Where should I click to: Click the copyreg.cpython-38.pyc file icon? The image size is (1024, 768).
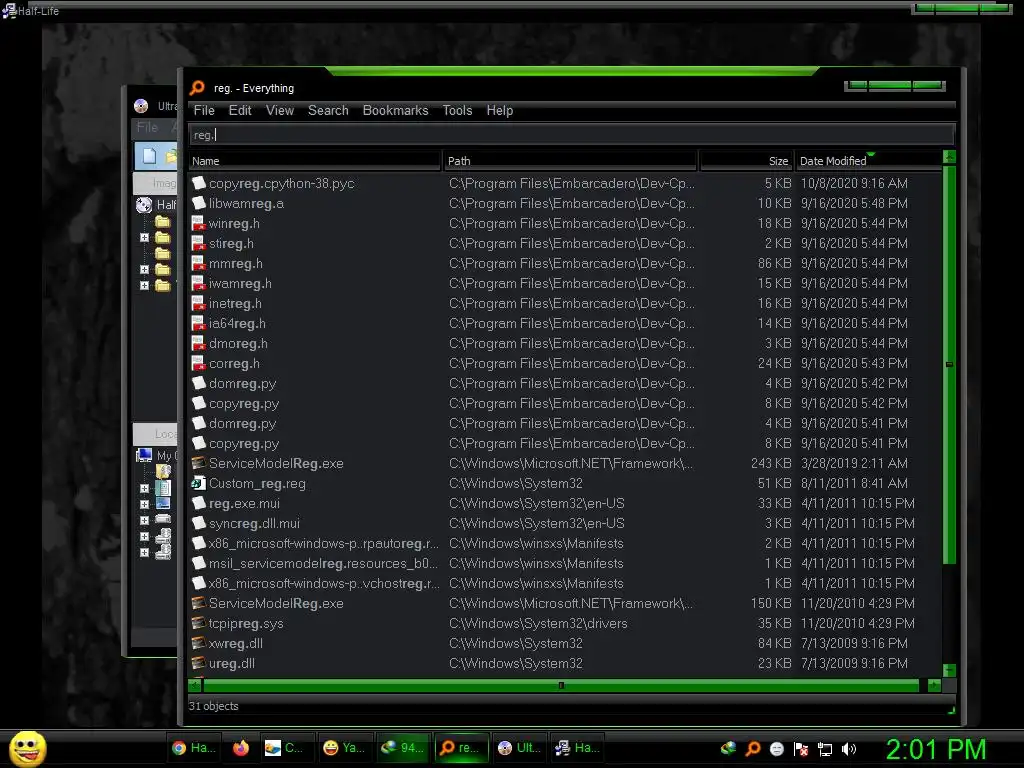199,184
